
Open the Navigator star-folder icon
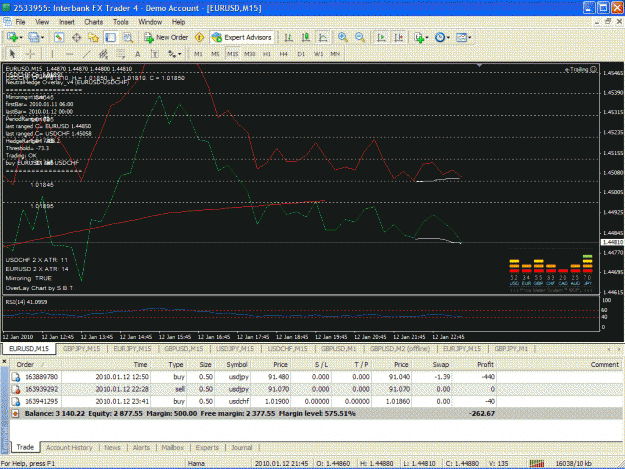pyautogui.click(x=94, y=37)
